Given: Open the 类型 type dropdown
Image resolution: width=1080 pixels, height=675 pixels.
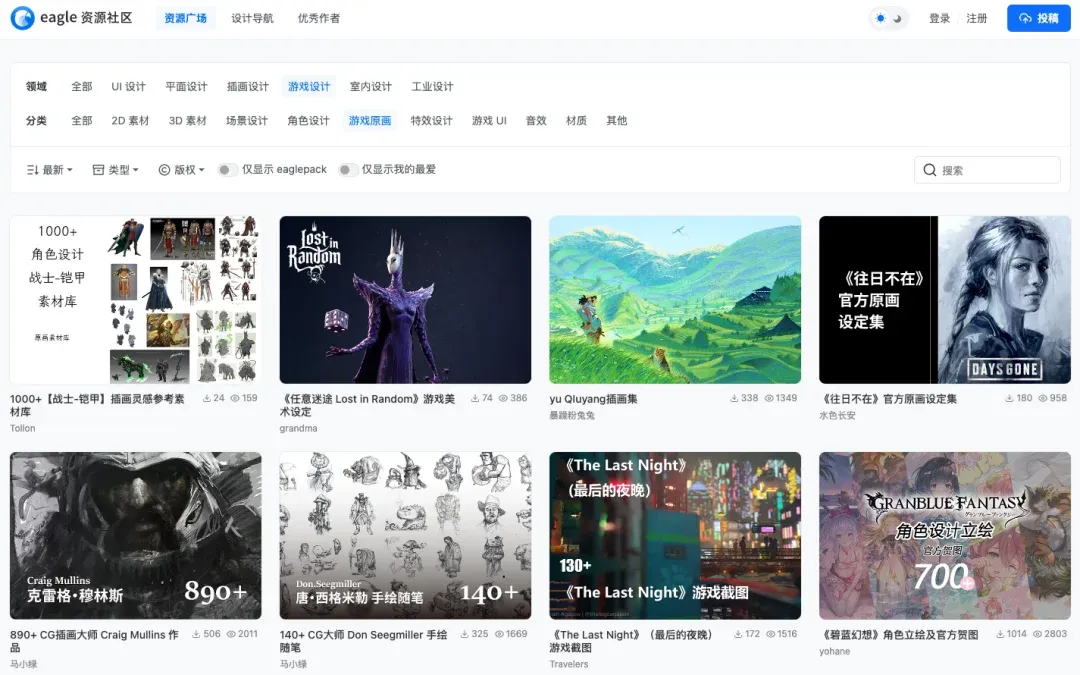Looking at the screenshot, I should 116,169.
